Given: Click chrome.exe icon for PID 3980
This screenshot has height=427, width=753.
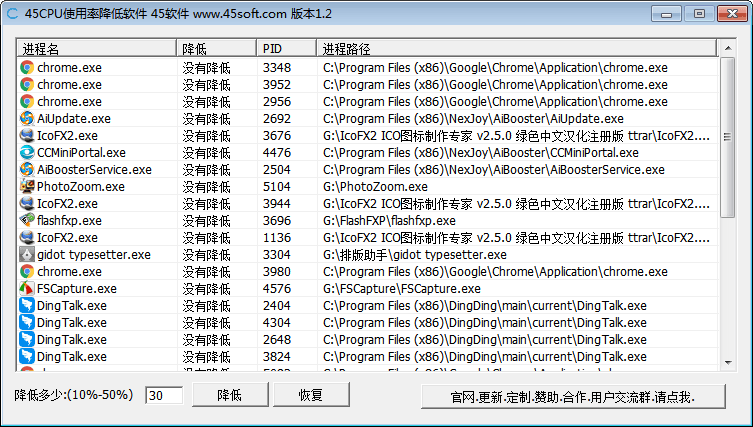Looking at the screenshot, I should (x=27, y=272).
